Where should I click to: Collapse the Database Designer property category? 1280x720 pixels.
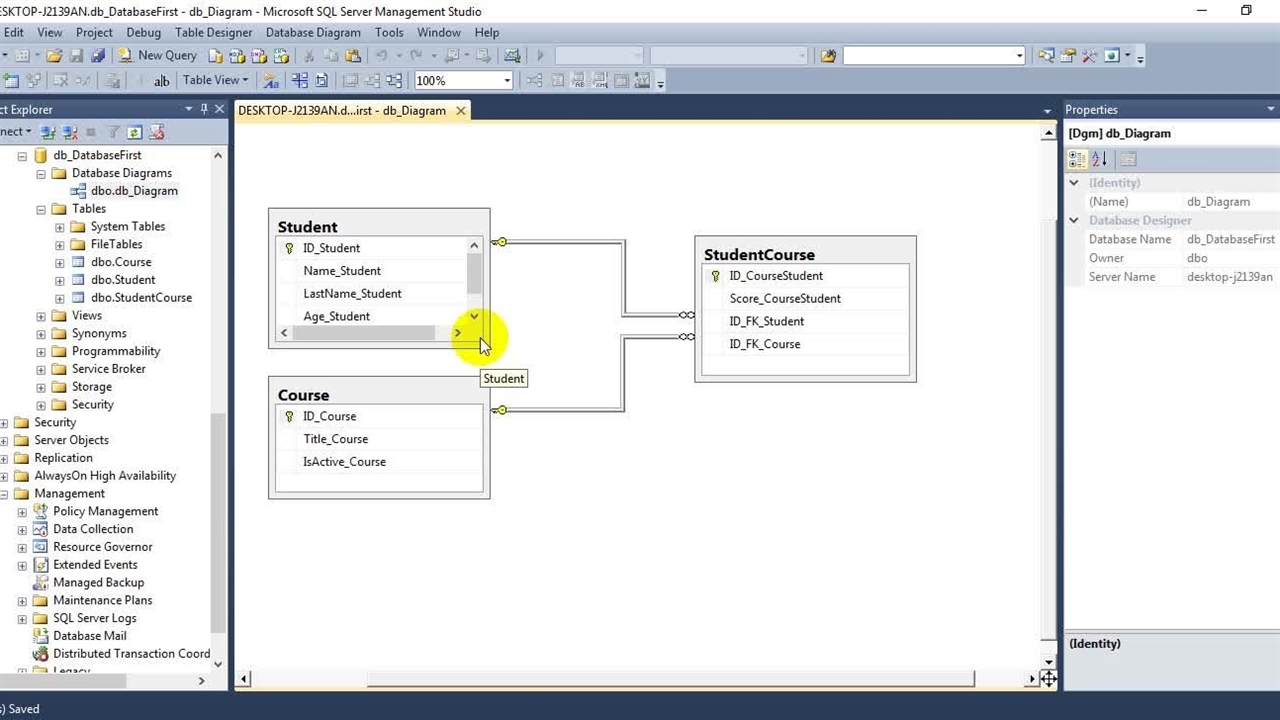1074,221
